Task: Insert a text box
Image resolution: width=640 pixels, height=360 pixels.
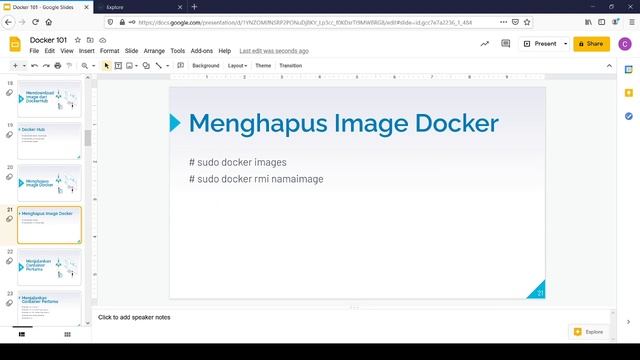Action: (118, 66)
